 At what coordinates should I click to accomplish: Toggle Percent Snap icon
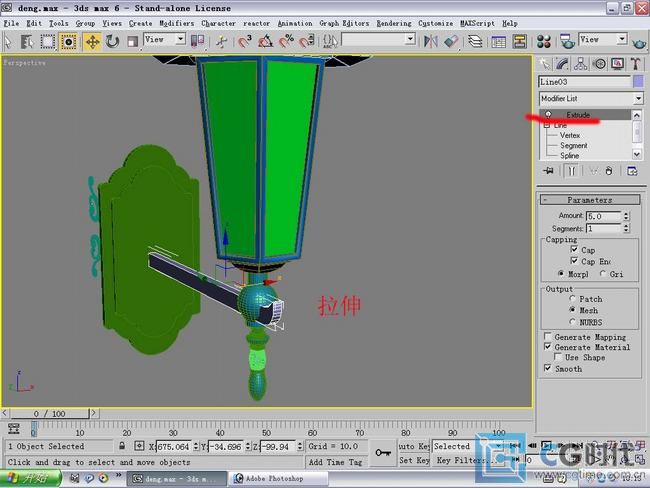coord(286,41)
